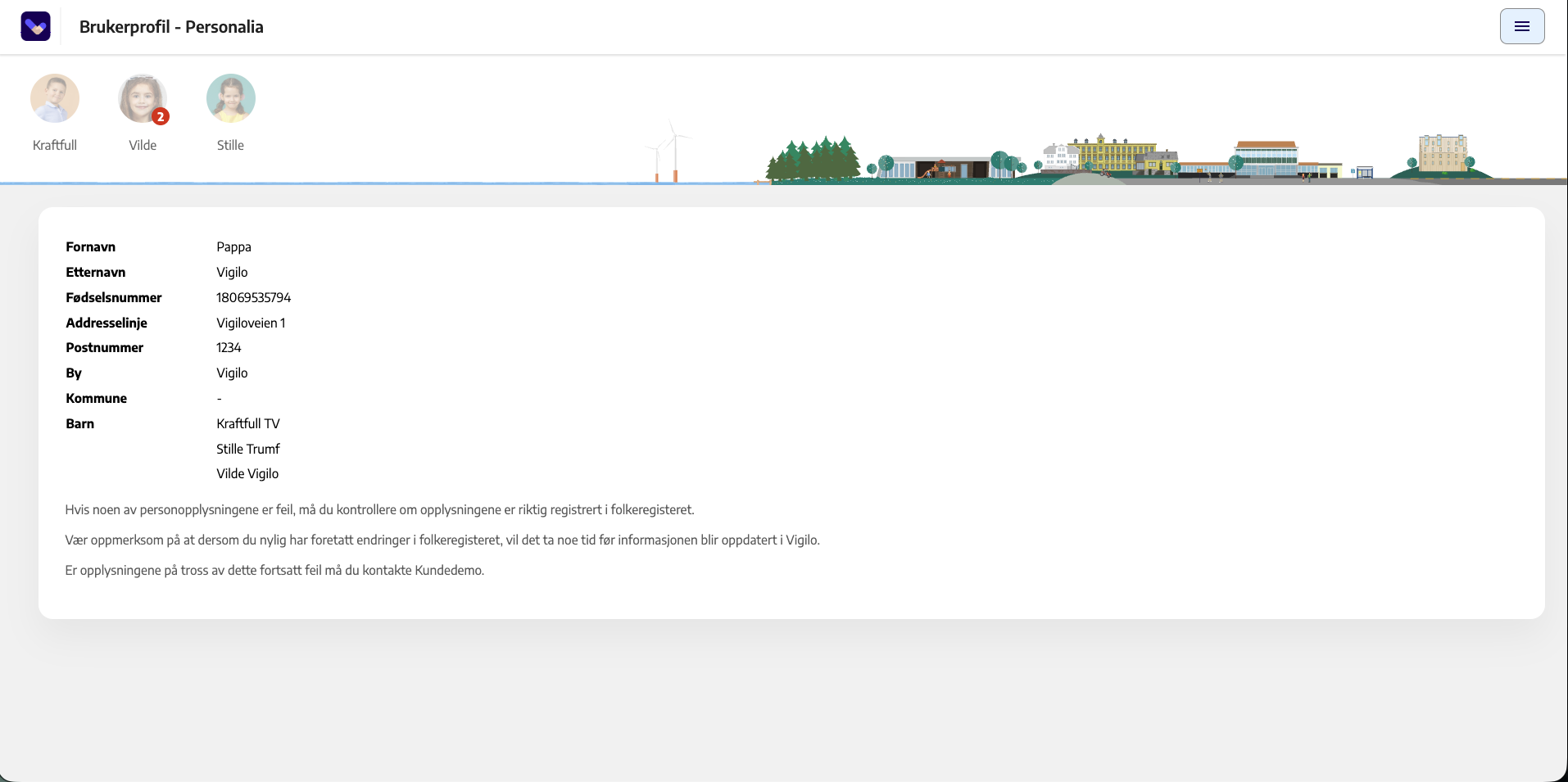Click the Etternavn value Vigilo
Viewport: 1568px width, 782px height.
(232, 272)
